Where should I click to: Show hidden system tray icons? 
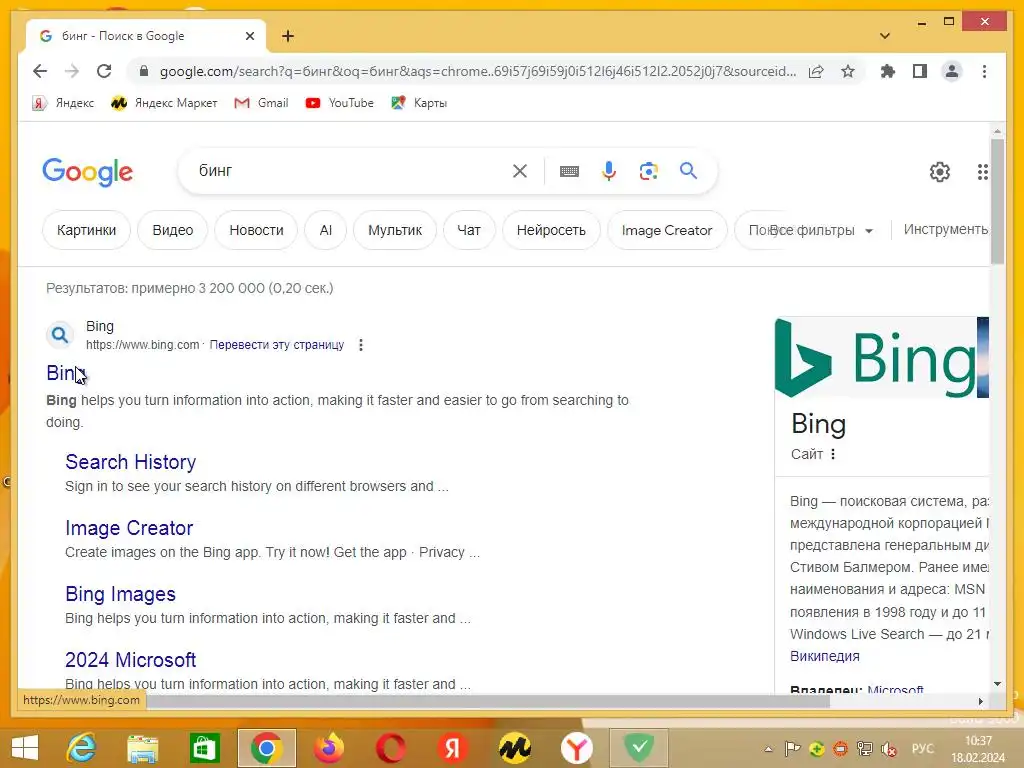tap(769, 749)
